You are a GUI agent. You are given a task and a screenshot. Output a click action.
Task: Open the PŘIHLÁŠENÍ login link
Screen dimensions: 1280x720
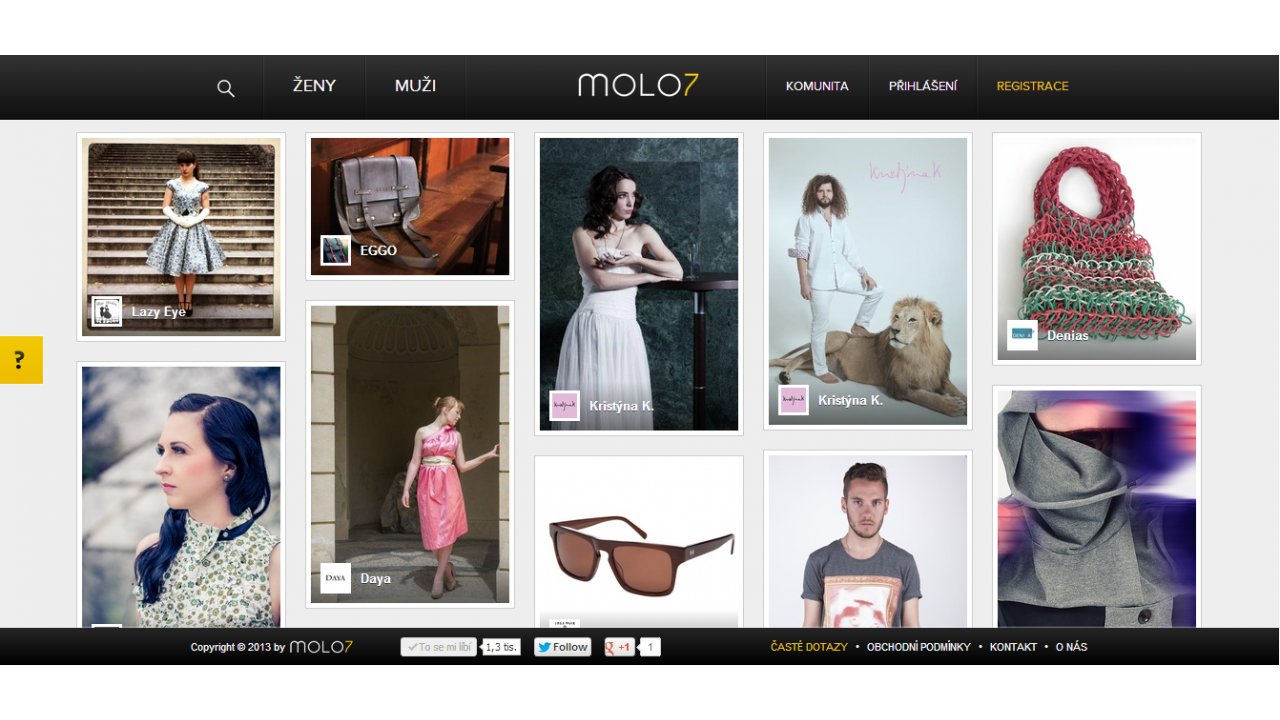[923, 86]
